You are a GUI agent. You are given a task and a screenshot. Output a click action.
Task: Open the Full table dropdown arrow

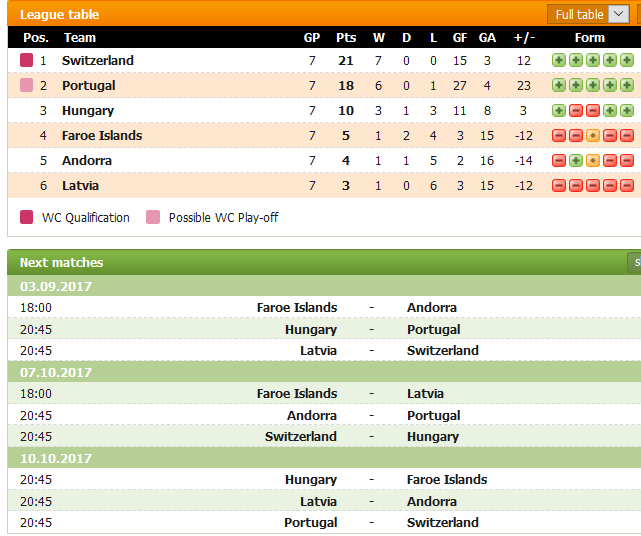[x=619, y=14]
